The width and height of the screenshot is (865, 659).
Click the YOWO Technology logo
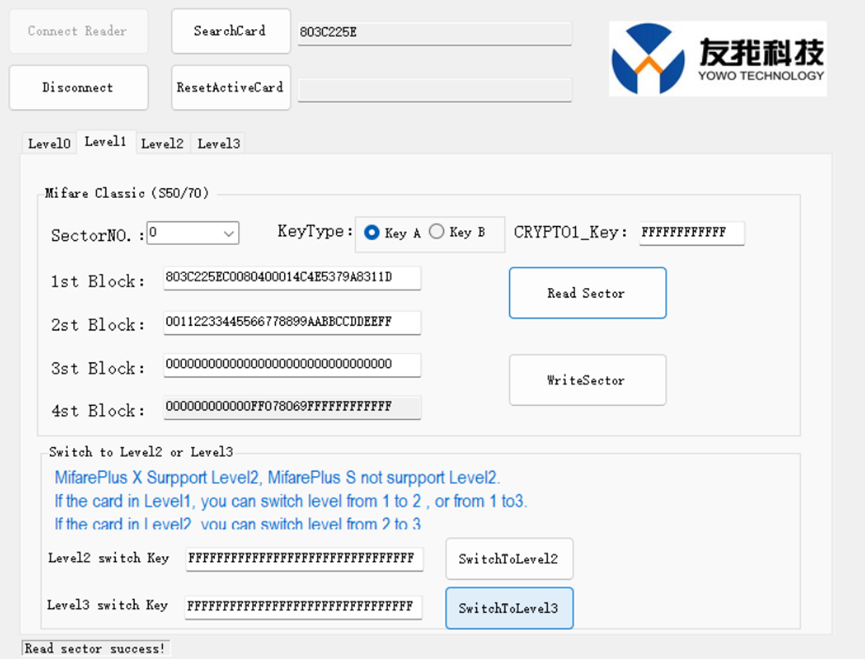[717, 59]
